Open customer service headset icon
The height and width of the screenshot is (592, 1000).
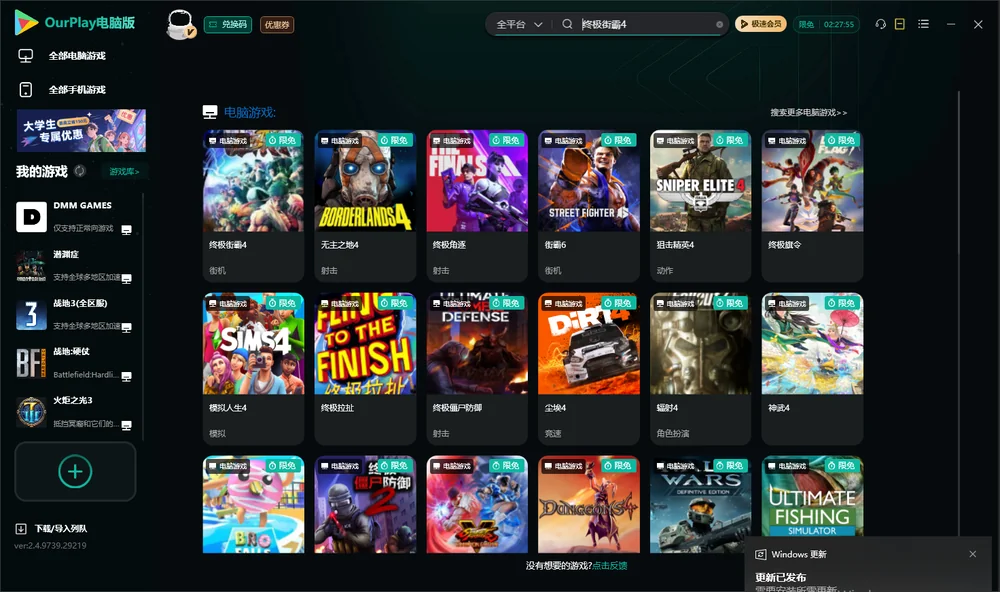(880, 24)
